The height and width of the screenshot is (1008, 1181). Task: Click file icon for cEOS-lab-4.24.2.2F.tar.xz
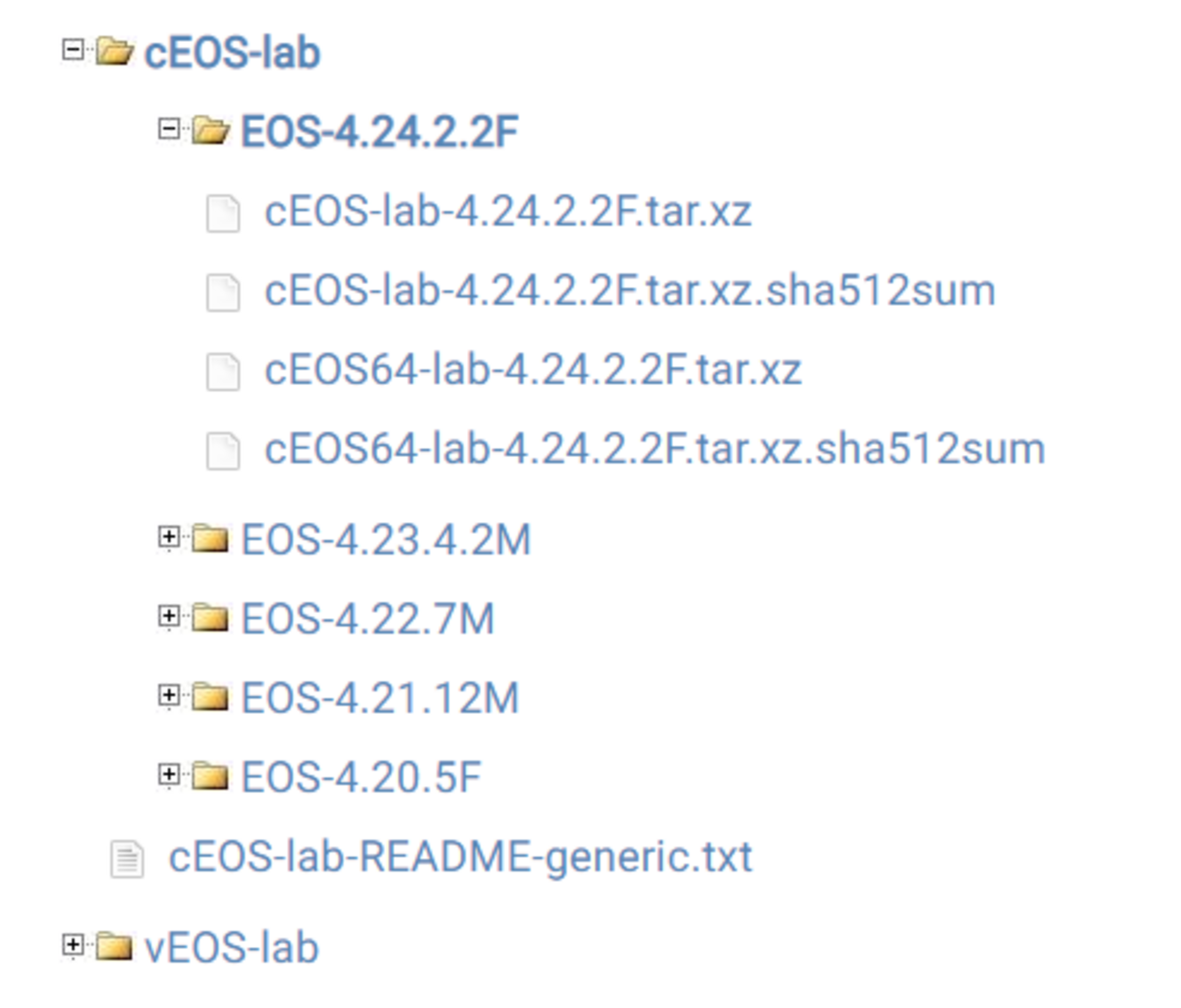(x=223, y=213)
